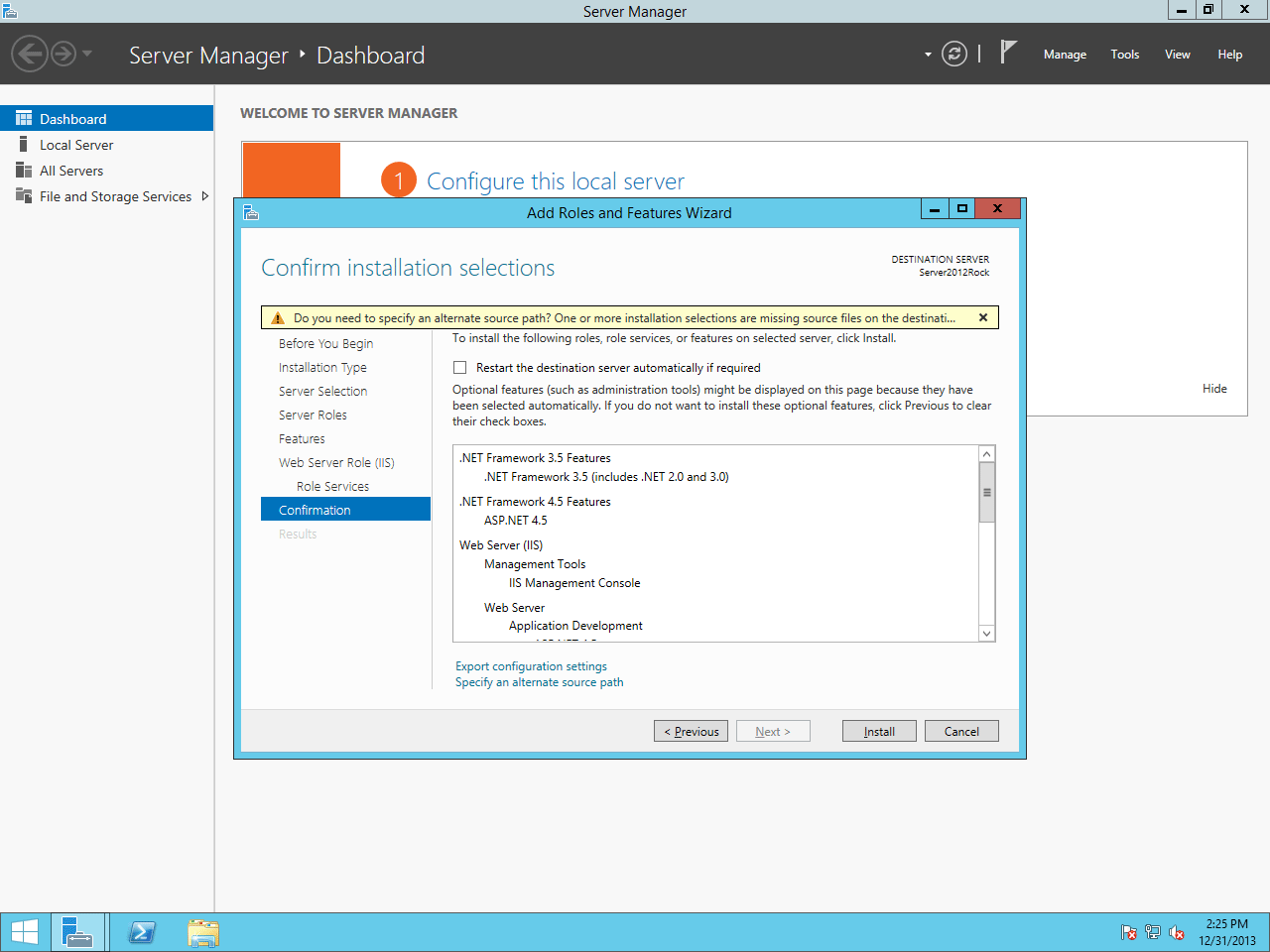This screenshot has width=1270, height=952.
Task: Click the wizard title bar icon
Action: point(251,212)
